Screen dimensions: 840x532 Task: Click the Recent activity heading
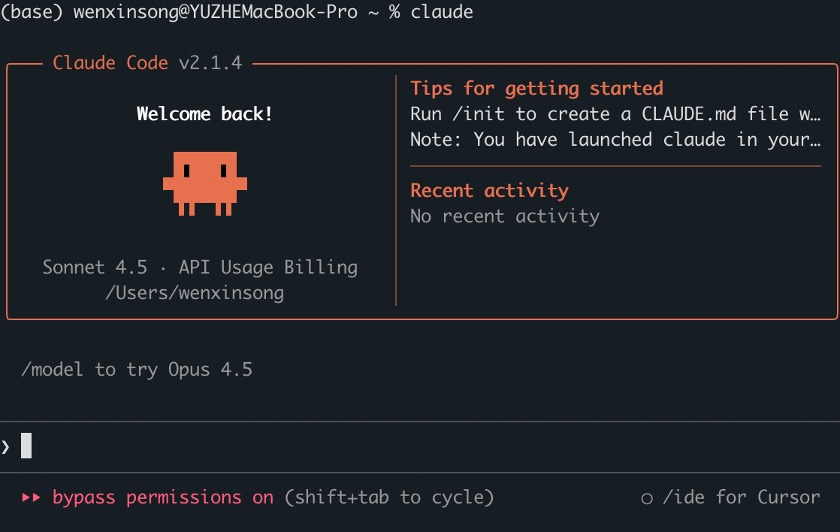point(489,190)
